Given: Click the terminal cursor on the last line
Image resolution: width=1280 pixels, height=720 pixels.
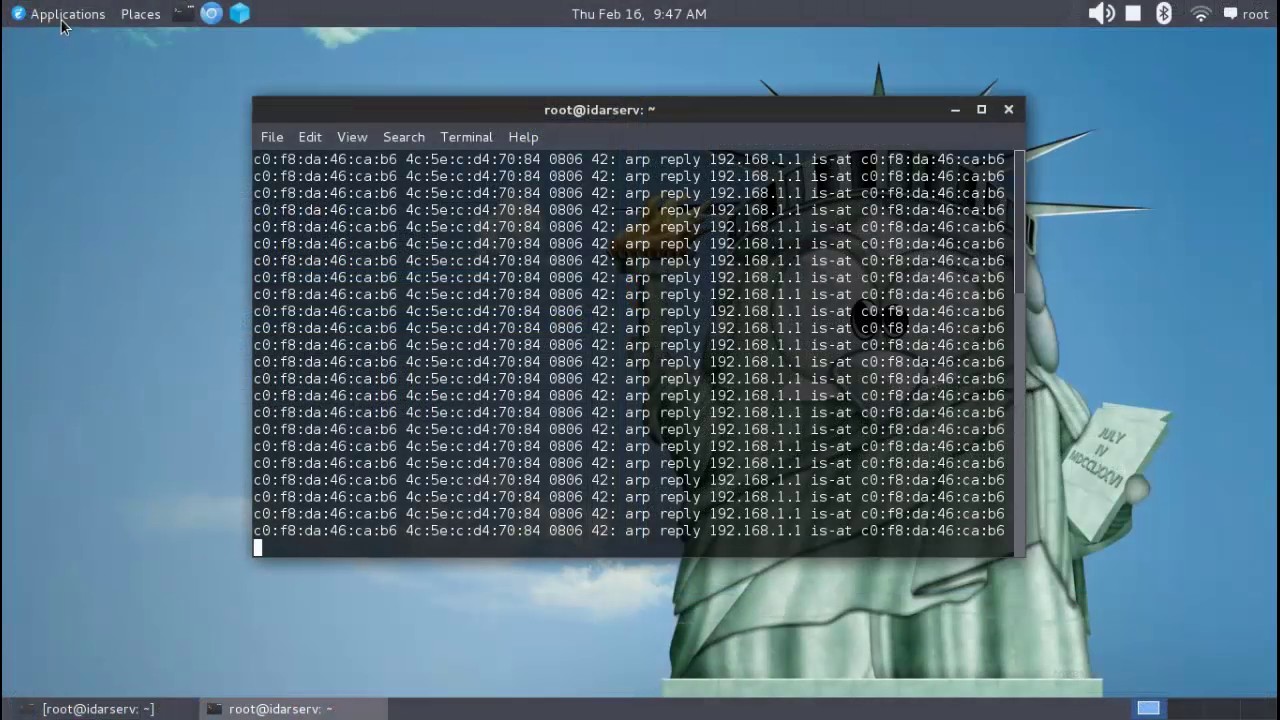Looking at the screenshot, I should coord(258,547).
